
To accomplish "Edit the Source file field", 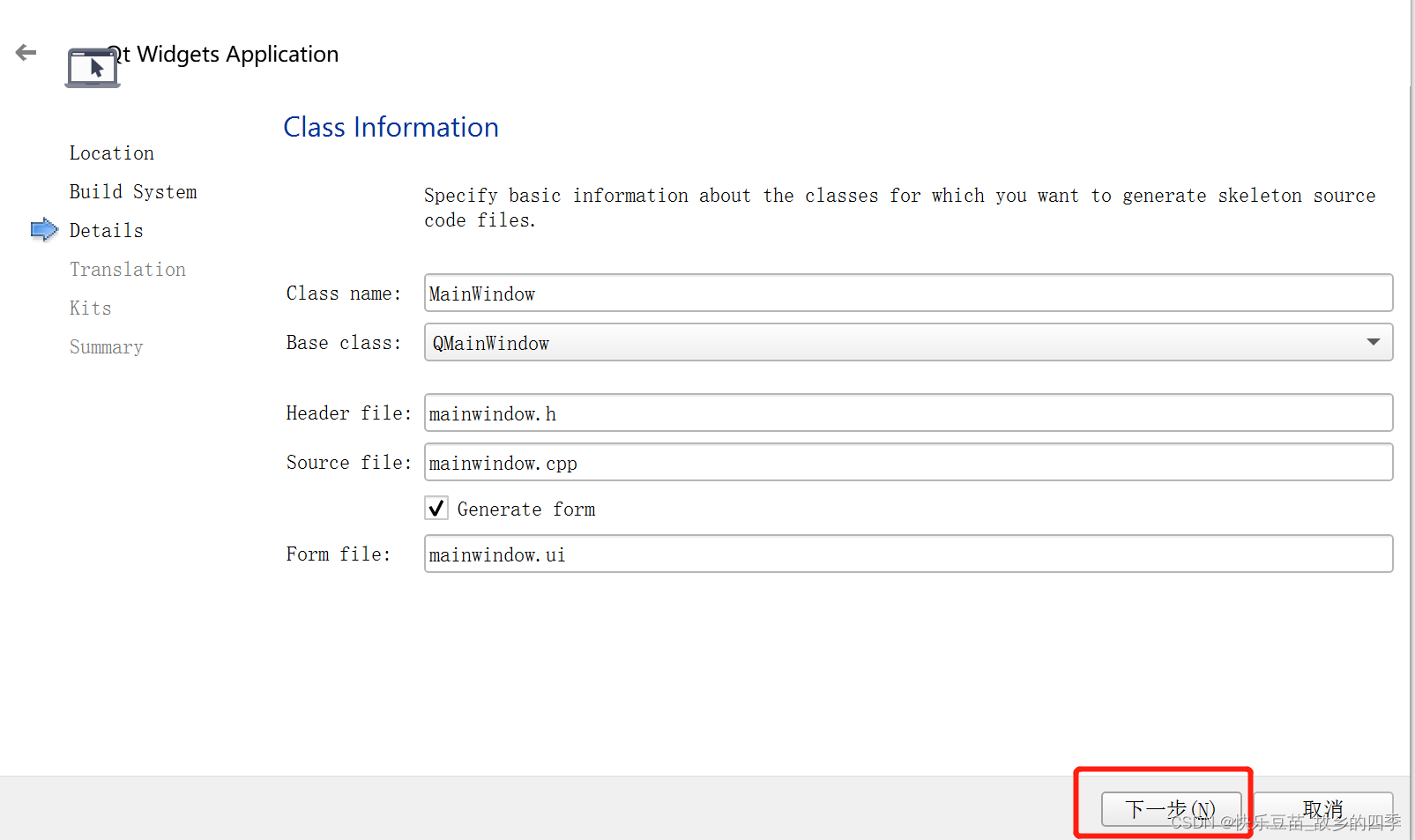I will 908,462.
